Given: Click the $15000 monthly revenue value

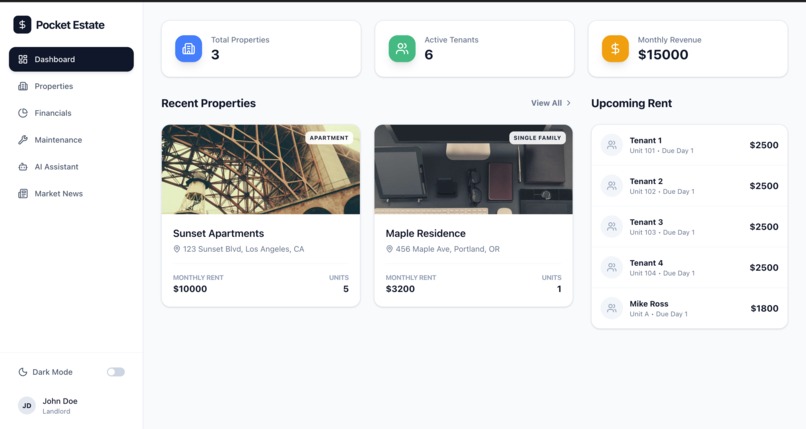Looking at the screenshot, I should coord(663,54).
